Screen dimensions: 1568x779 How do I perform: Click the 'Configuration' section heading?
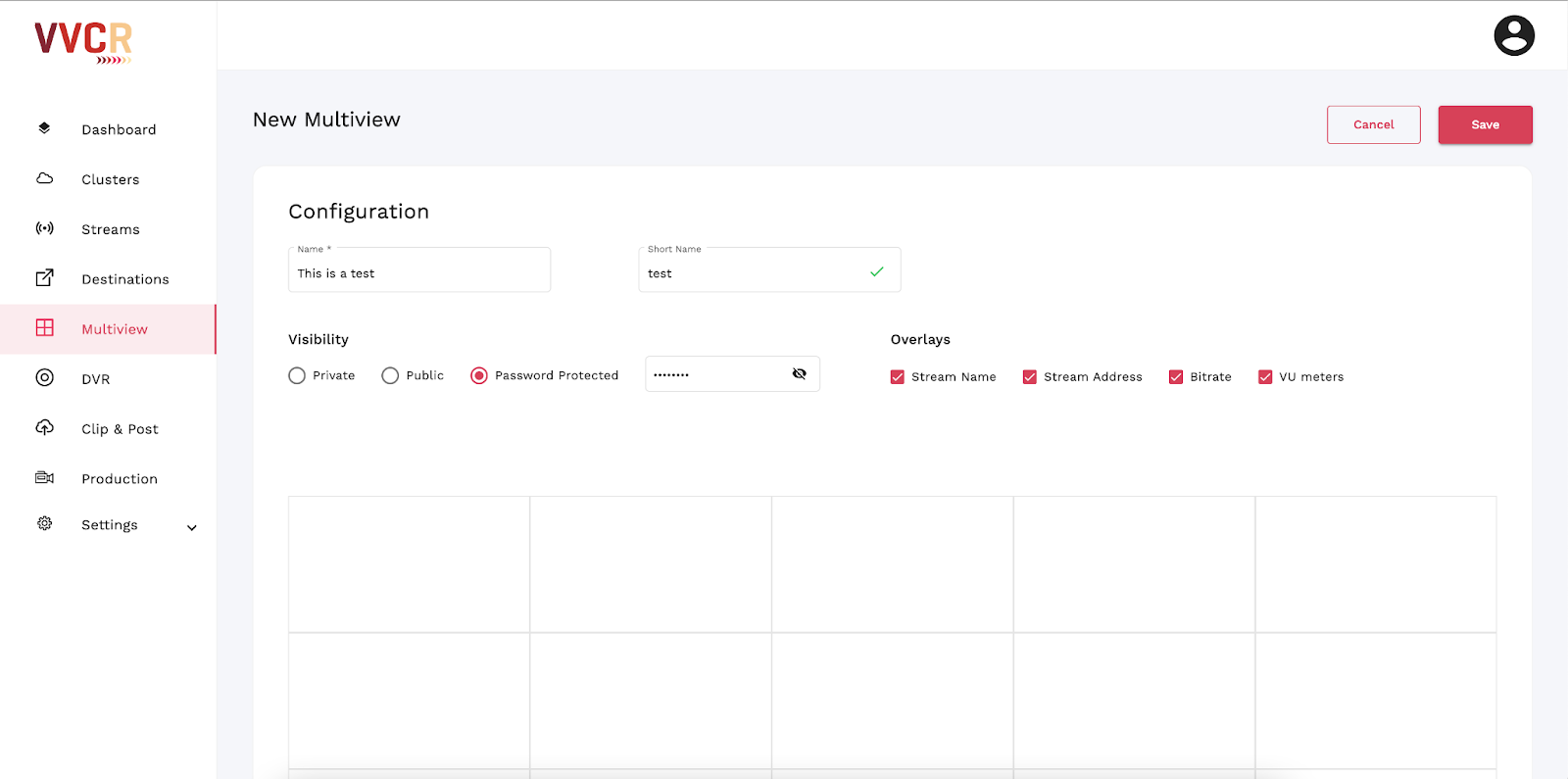pyautogui.click(x=359, y=212)
